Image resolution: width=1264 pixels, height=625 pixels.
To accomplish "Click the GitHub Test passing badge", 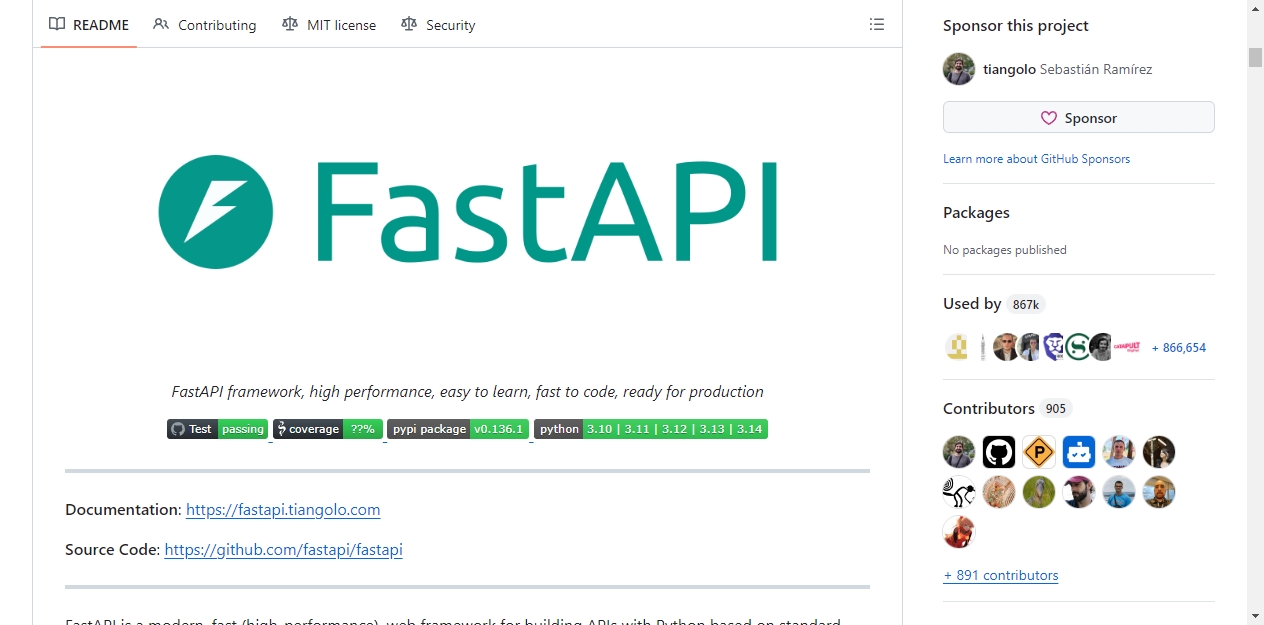I will tap(217, 429).
